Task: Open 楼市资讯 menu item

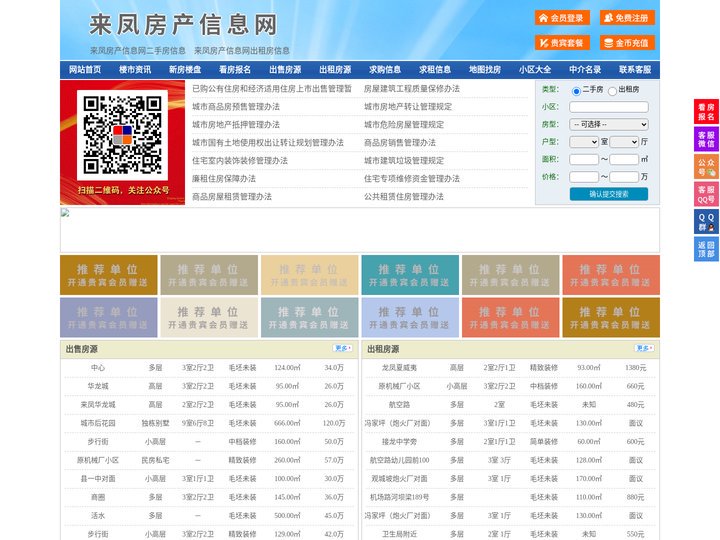Action: click(x=135, y=70)
